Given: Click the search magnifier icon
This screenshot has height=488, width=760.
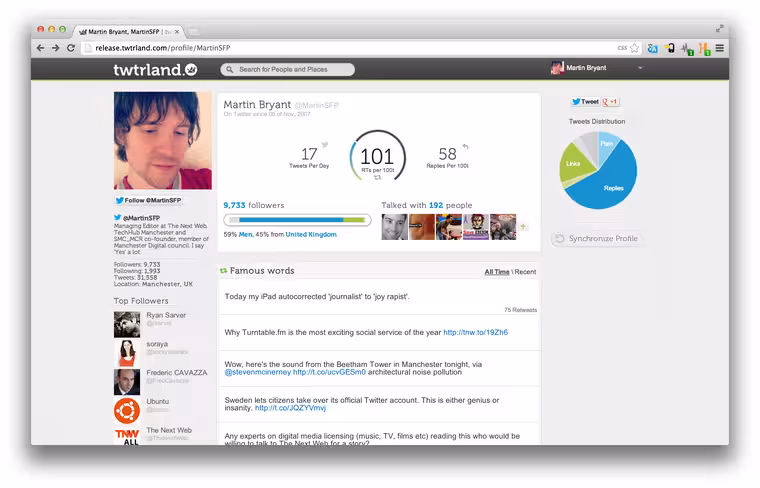Looking at the screenshot, I should (230, 69).
